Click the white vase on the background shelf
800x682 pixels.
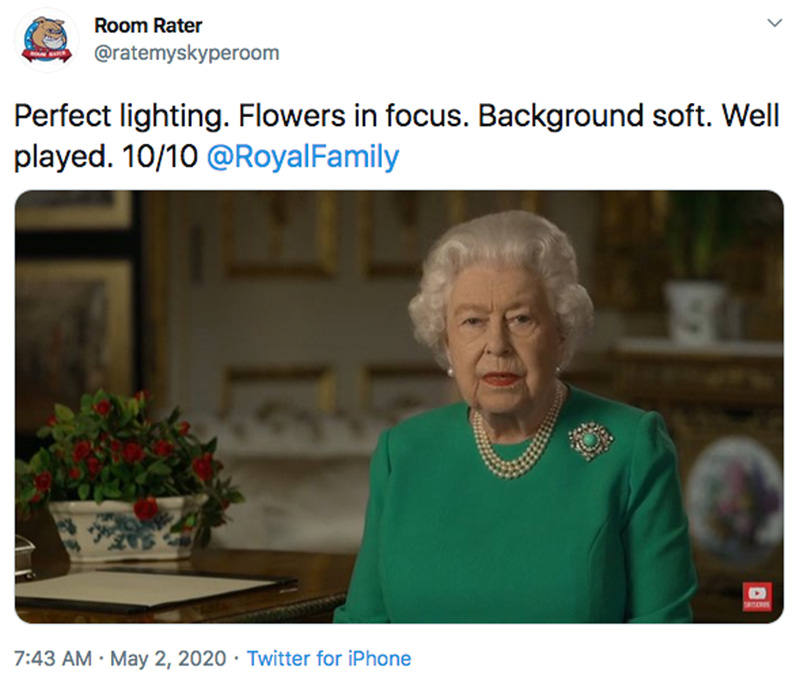tap(696, 311)
